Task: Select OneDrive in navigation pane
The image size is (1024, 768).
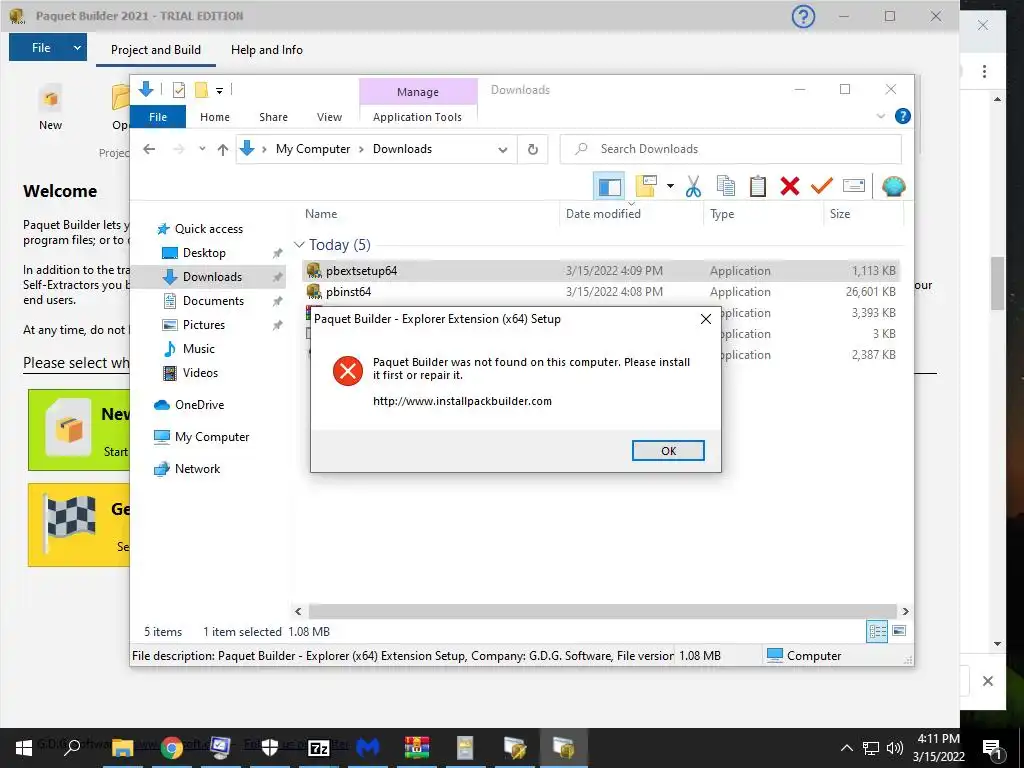Action: [x=199, y=405]
